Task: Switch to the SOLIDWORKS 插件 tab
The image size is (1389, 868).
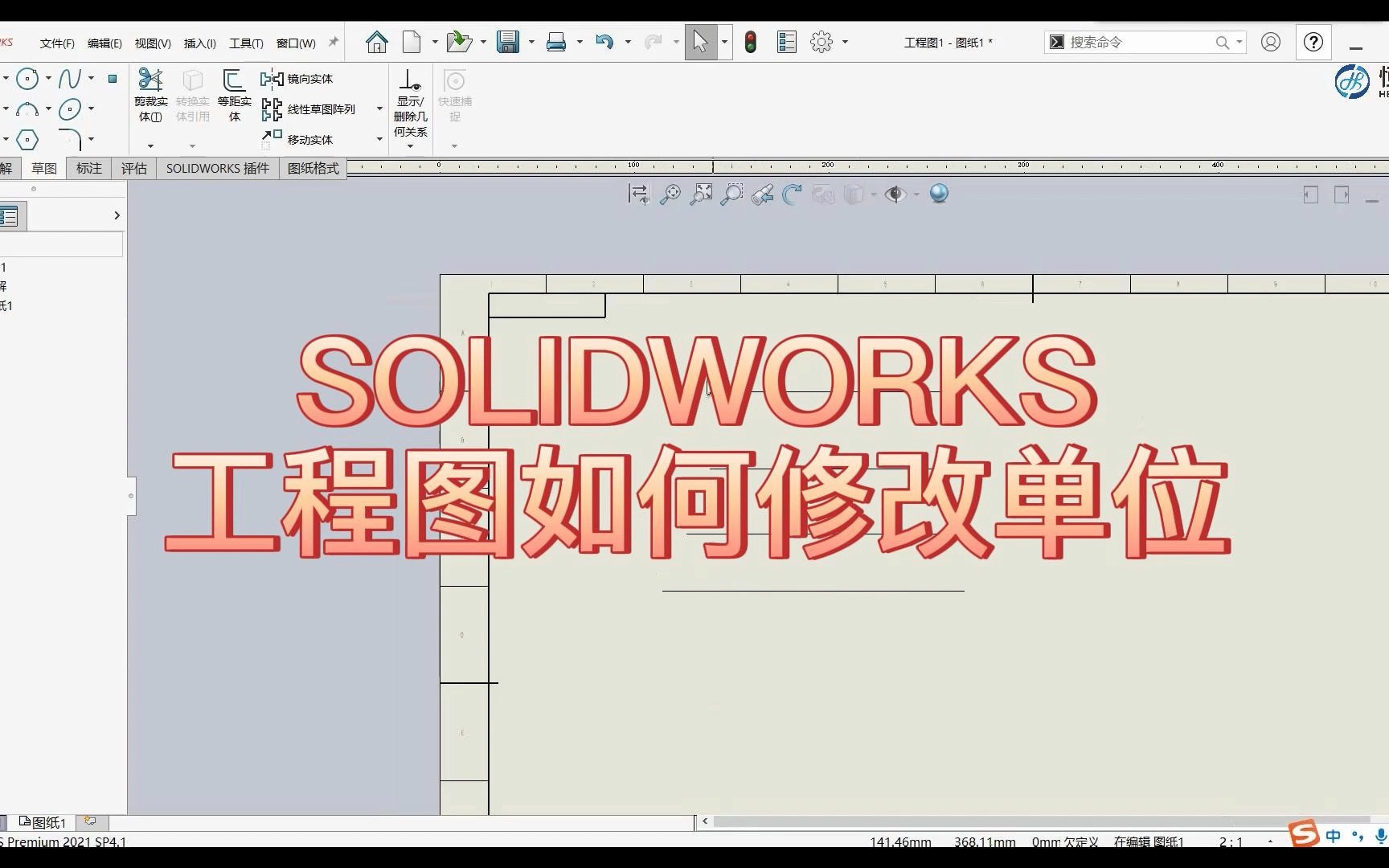Action: [218, 168]
